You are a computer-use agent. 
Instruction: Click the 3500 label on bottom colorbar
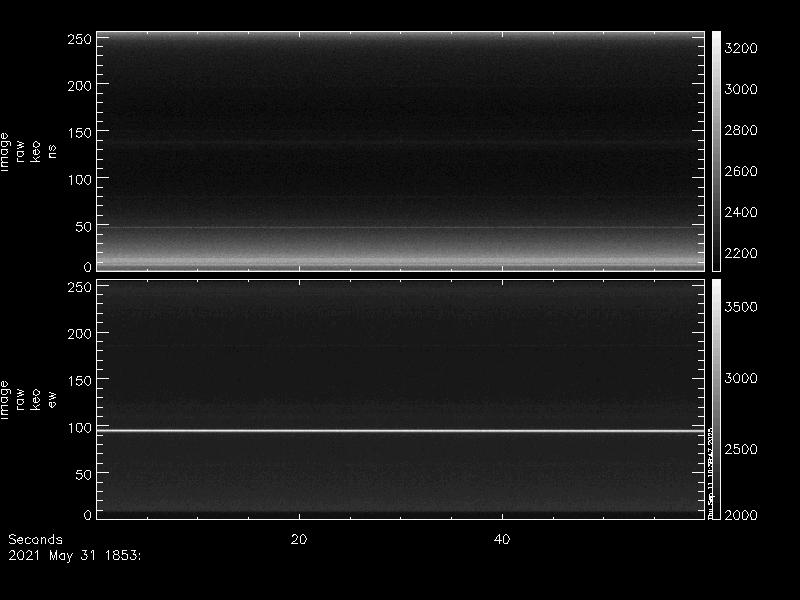740,306
